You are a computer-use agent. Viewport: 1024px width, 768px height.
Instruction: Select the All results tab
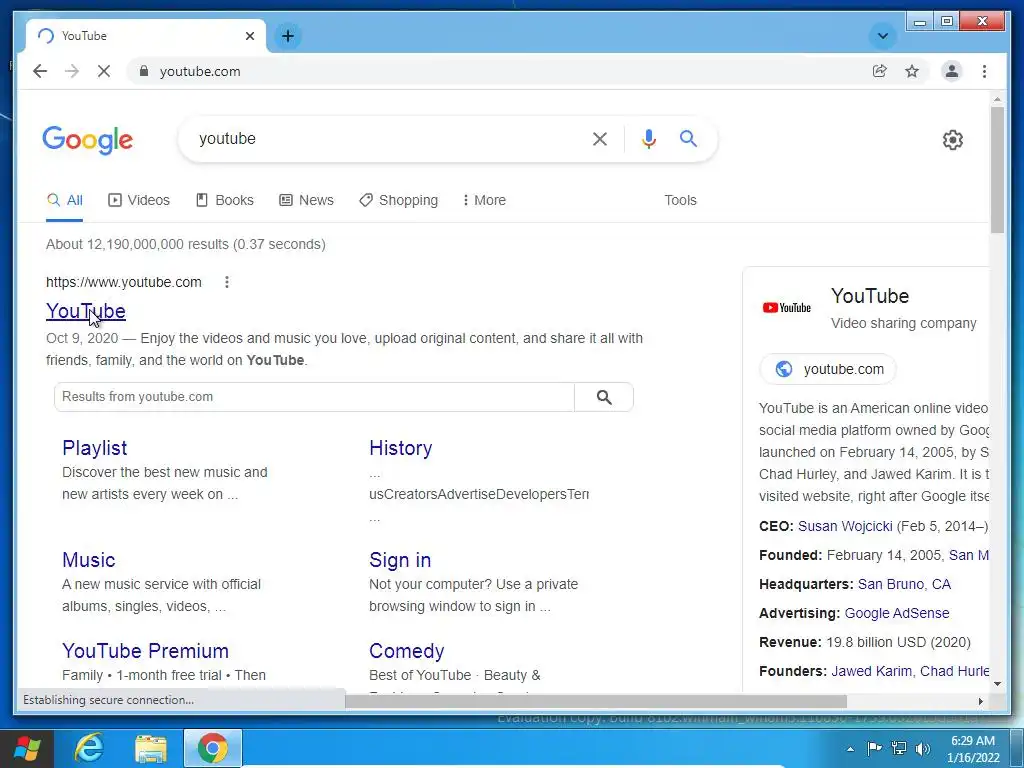65,200
